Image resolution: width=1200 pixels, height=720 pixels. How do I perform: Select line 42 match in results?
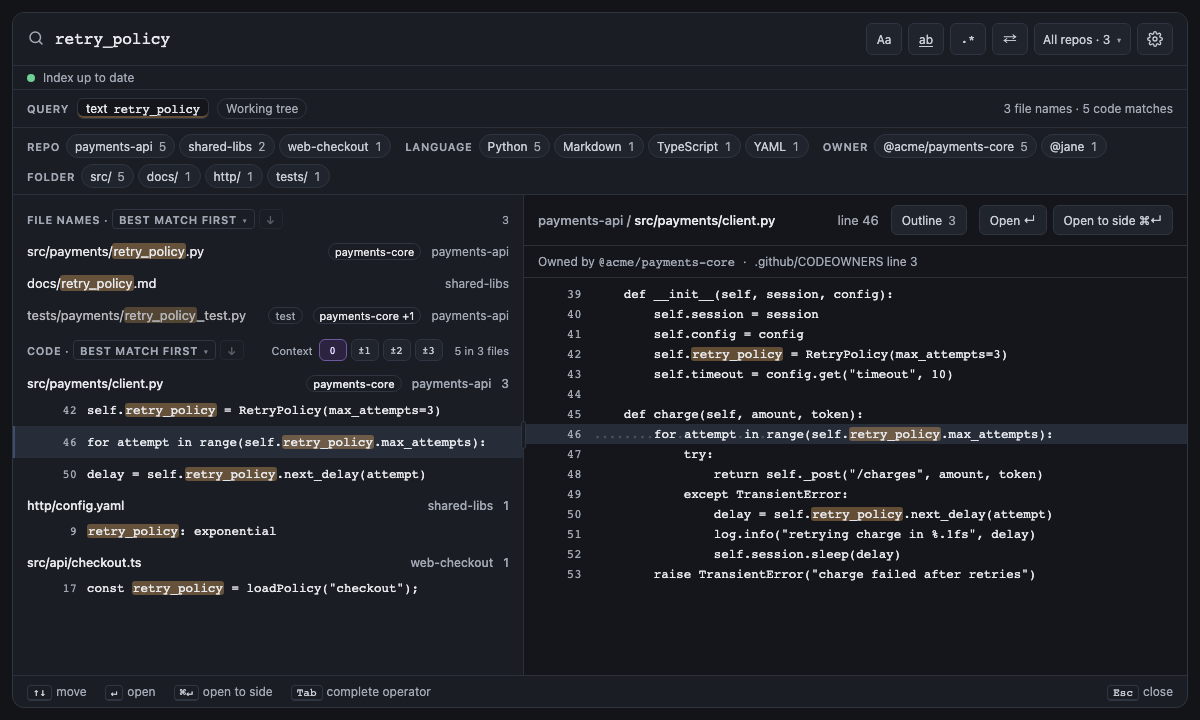pyautogui.click(x=268, y=410)
